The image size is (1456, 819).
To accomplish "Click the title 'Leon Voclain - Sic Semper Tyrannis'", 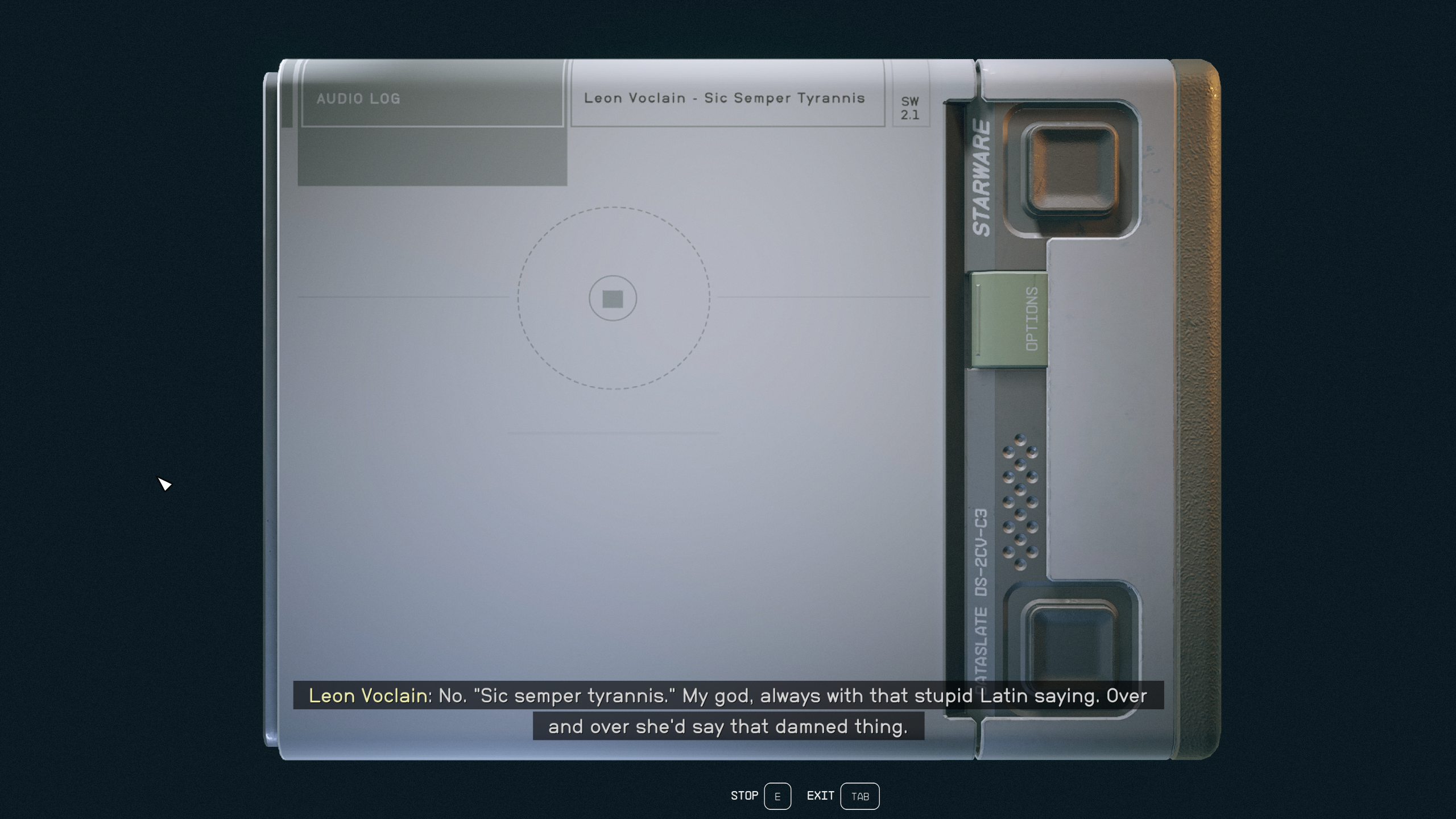I will click(x=725, y=98).
